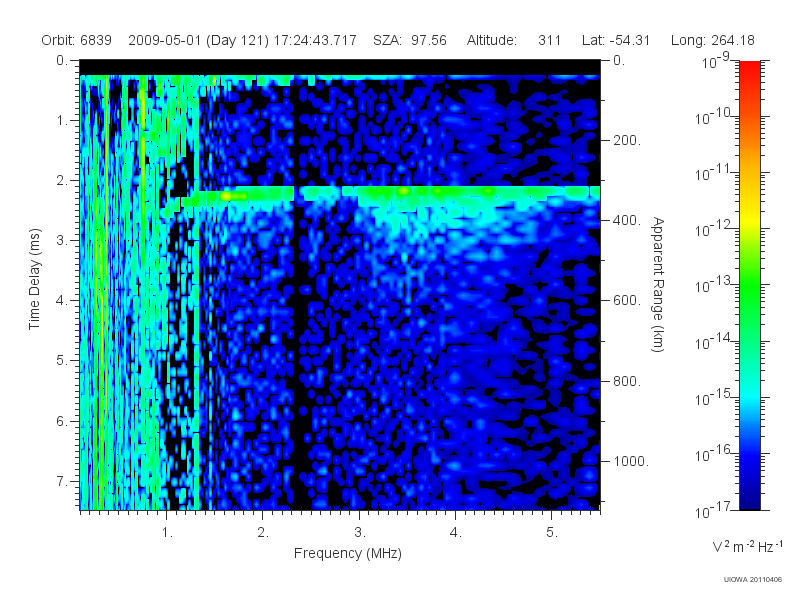
Task: Click the 0. tick on time delay axis
Action: coord(62,61)
